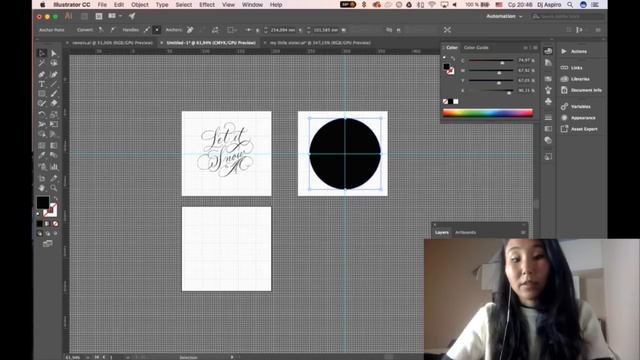The height and width of the screenshot is (360, 640).
Task: Select the white swatch in the Color panel
Action: (x=456, y=102)
